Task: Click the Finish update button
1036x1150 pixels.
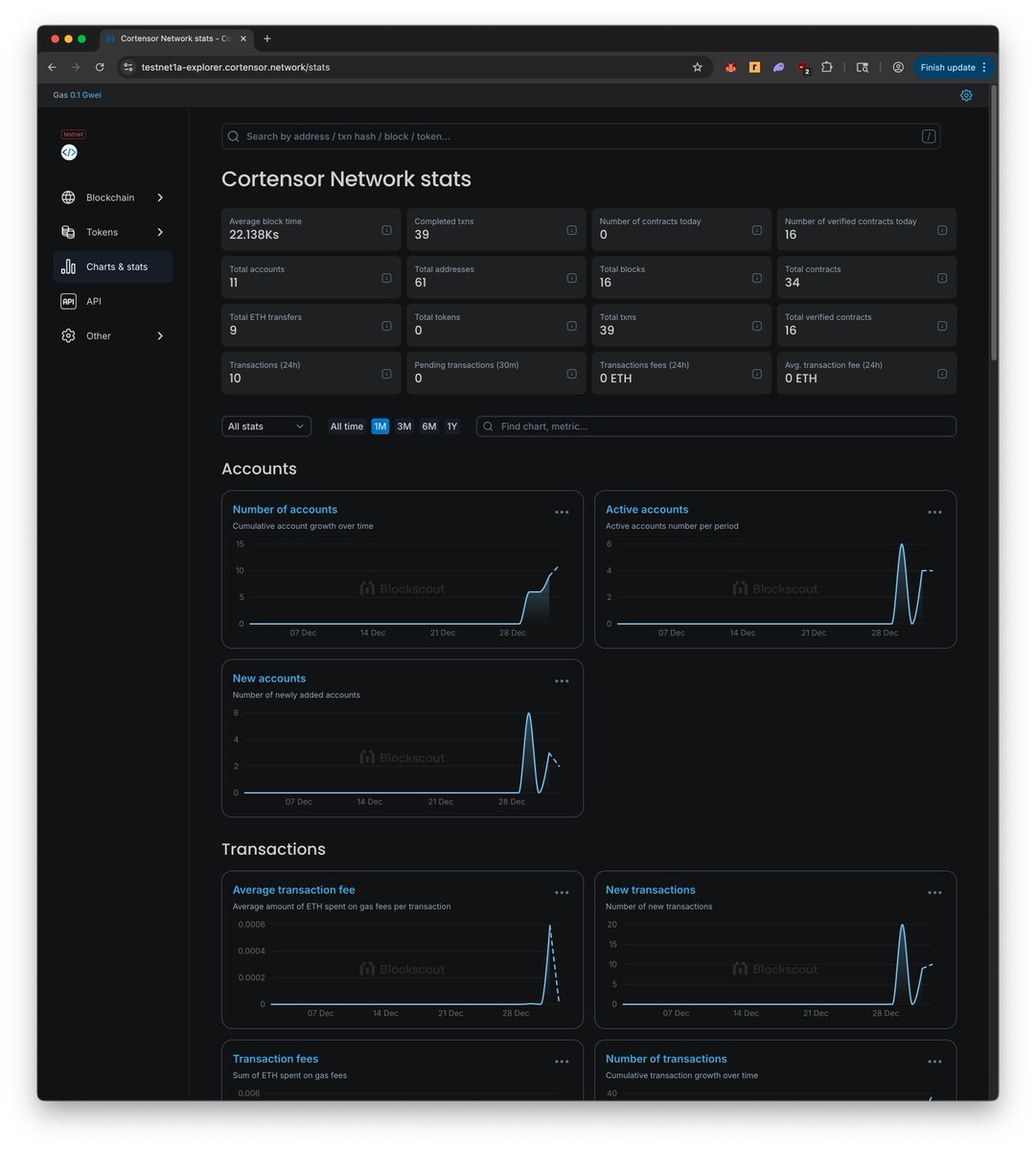Action: (x=954, y=67)
